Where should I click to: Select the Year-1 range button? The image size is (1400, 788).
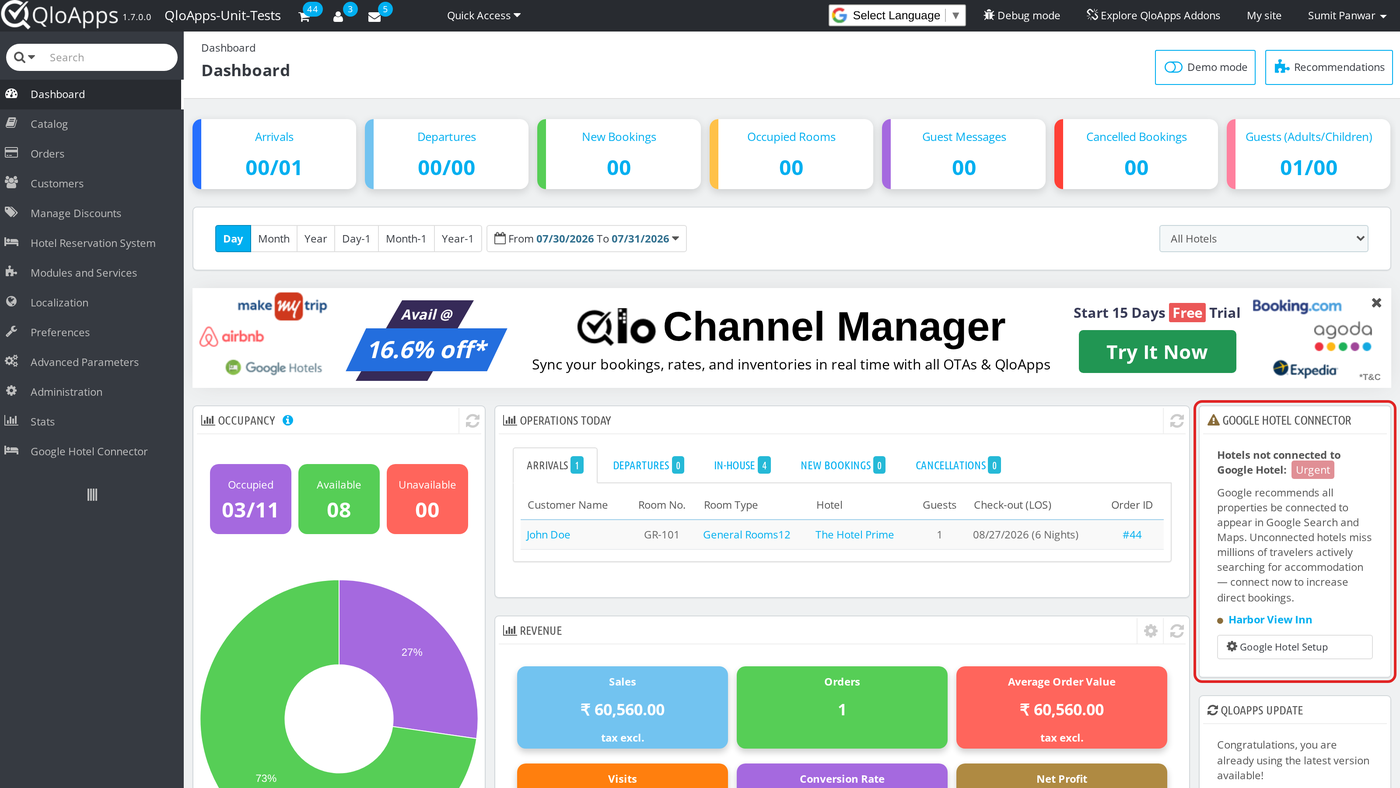pyautogui.click(x=458, y=239)
